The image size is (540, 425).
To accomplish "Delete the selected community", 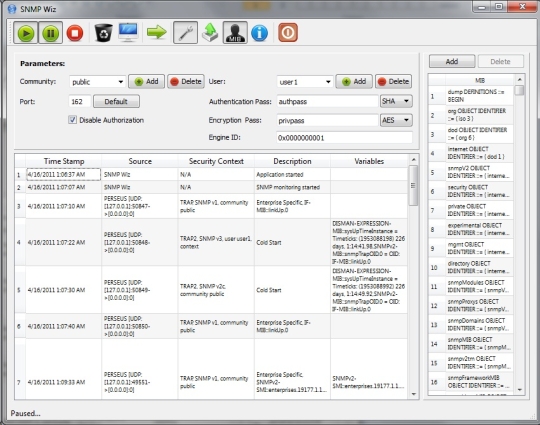I will [x=186, y=82].
